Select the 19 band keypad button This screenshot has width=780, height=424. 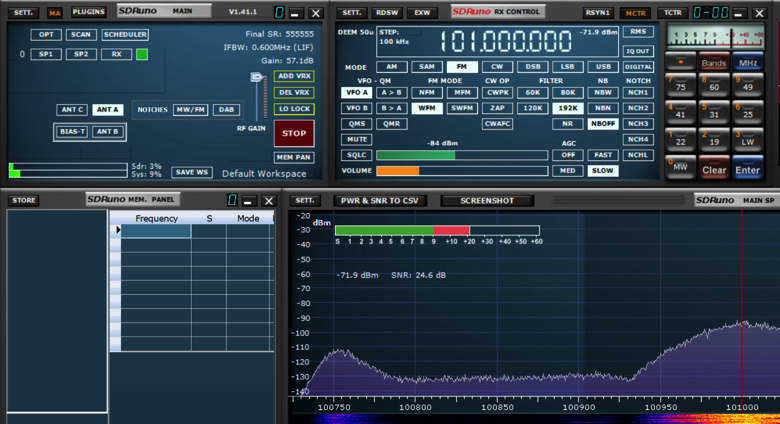pos(714,141)
